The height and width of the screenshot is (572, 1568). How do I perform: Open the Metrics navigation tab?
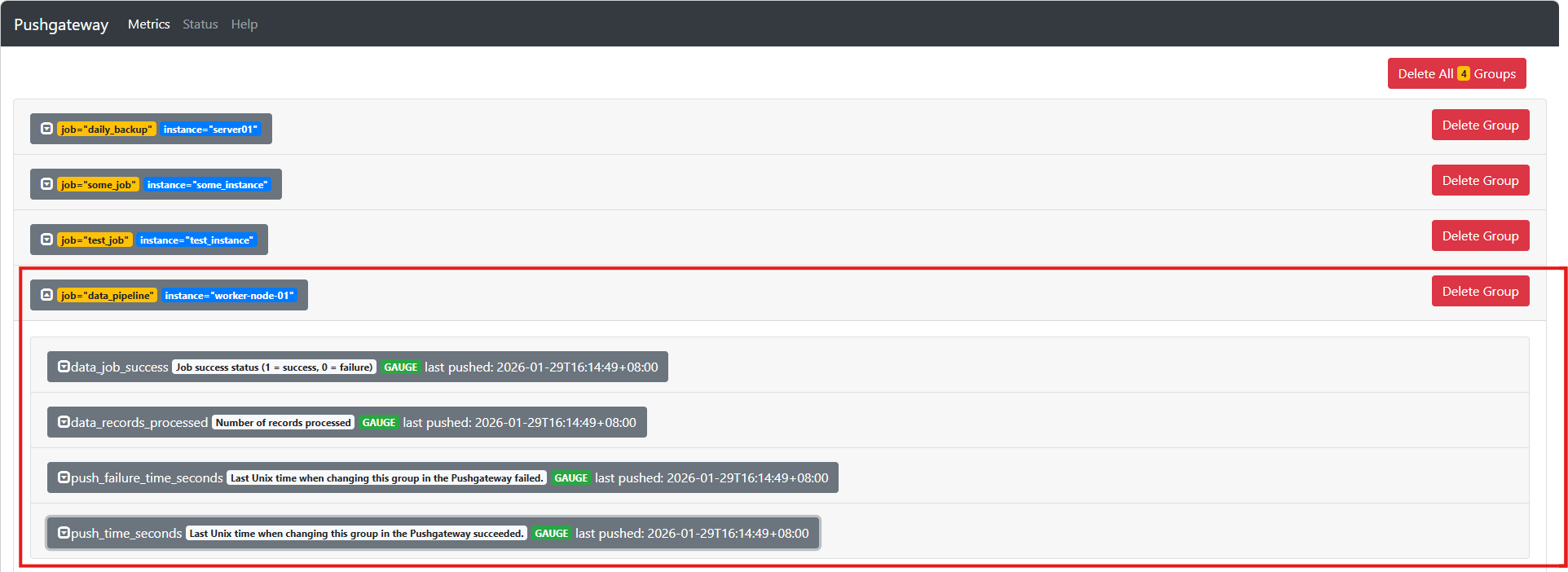[148, 24]
